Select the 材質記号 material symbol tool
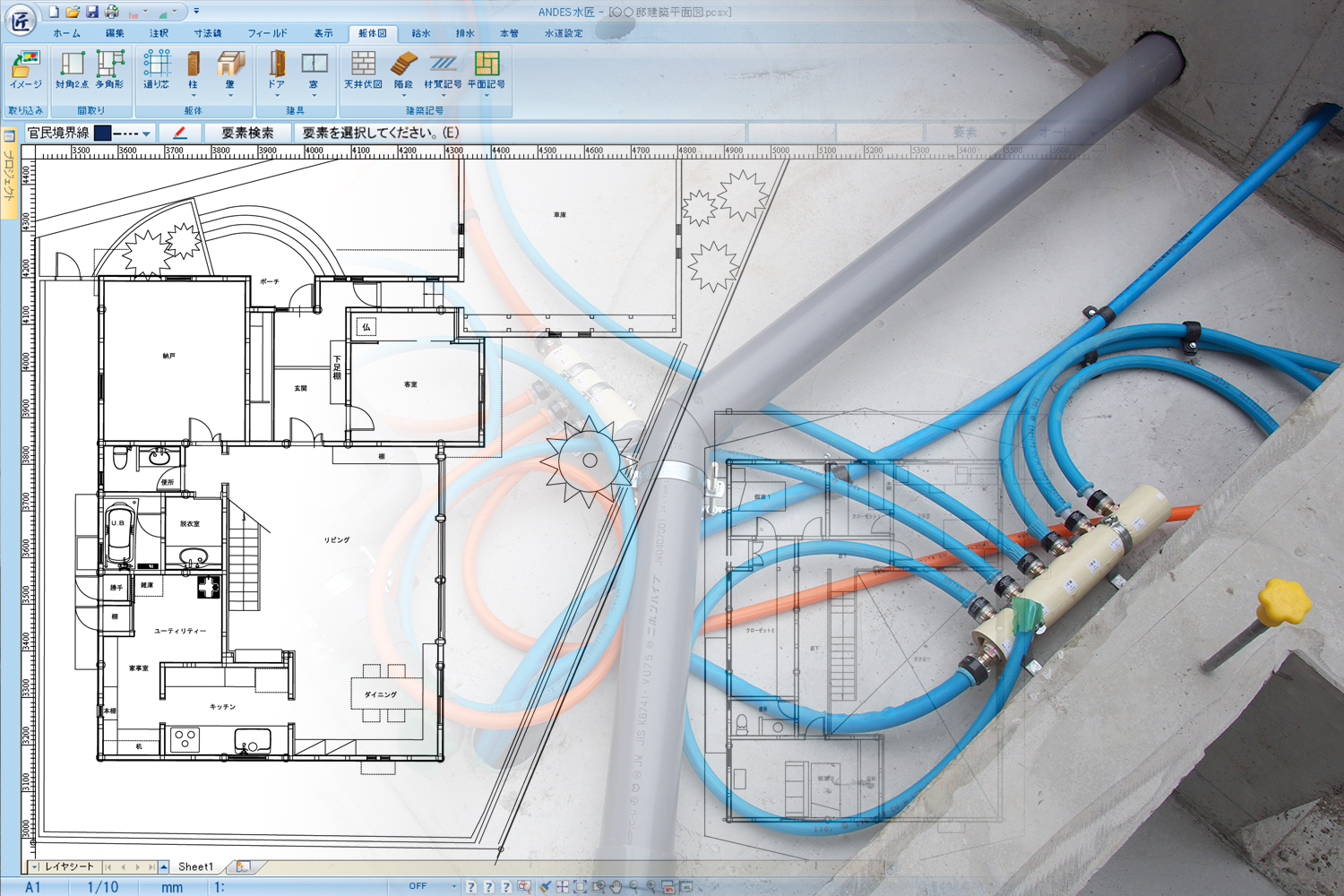Viewport: 1344px width, 896px height. tap(443, 72)
